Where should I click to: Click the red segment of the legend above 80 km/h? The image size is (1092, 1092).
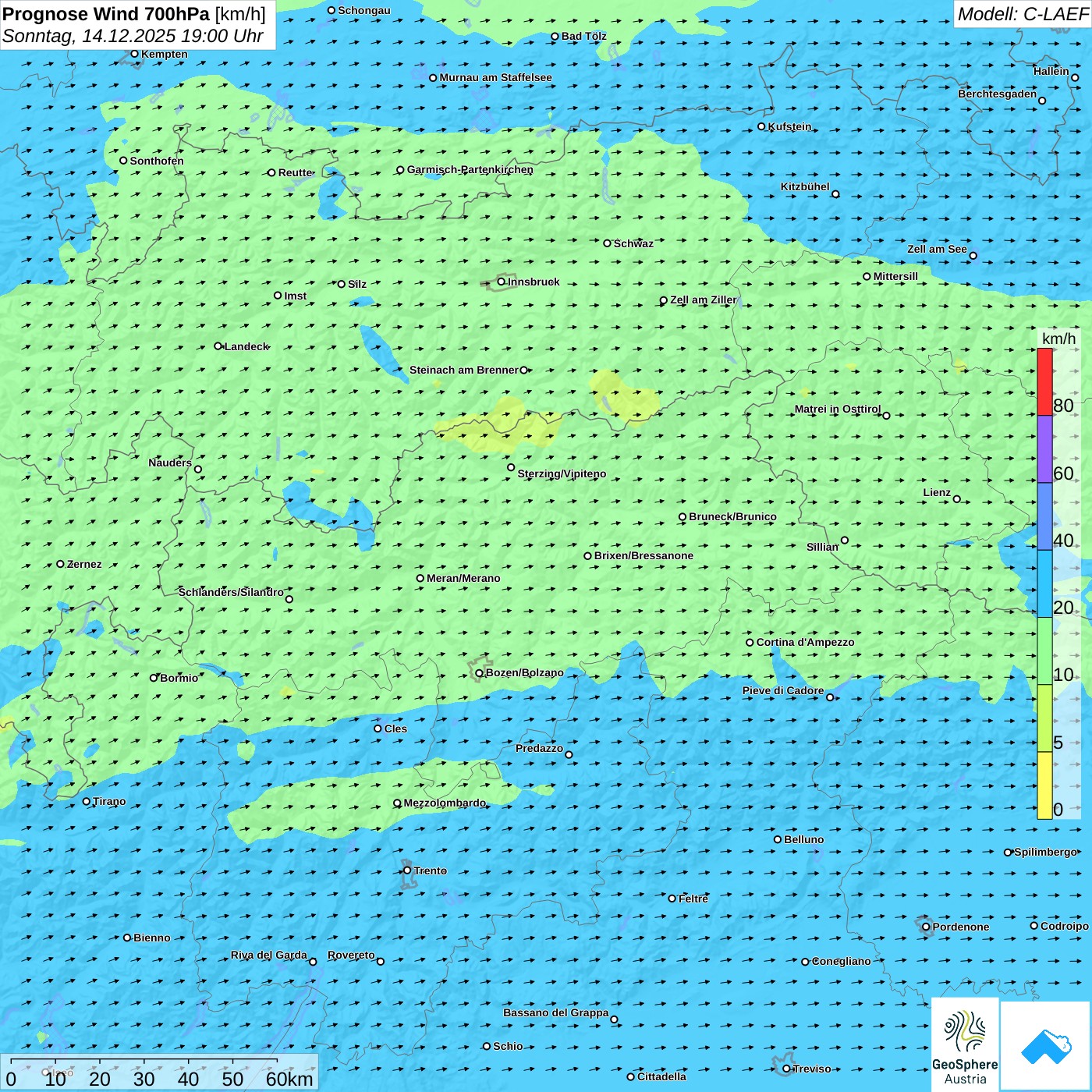1044,381
